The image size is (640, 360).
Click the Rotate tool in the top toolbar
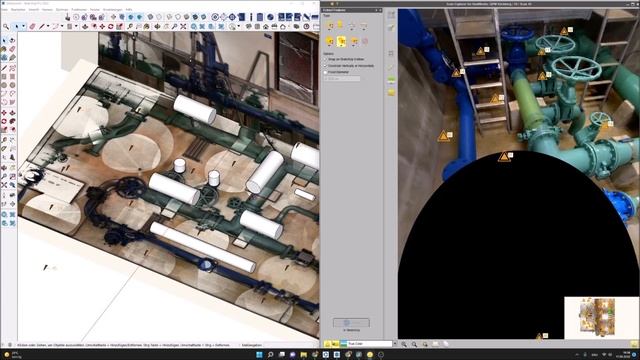[111, 26]
